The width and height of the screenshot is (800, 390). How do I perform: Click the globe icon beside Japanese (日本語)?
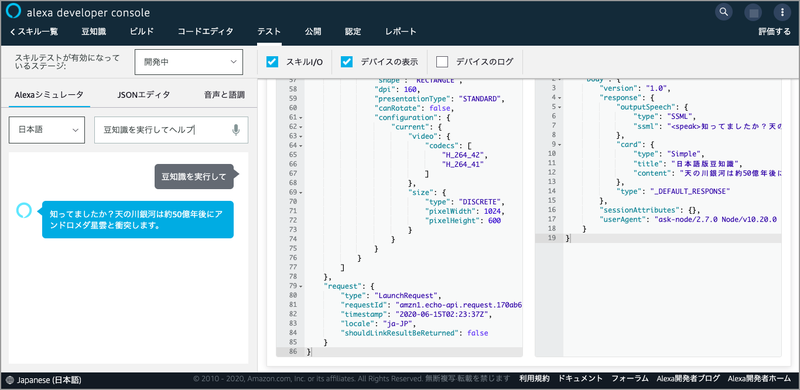[10, 380]
